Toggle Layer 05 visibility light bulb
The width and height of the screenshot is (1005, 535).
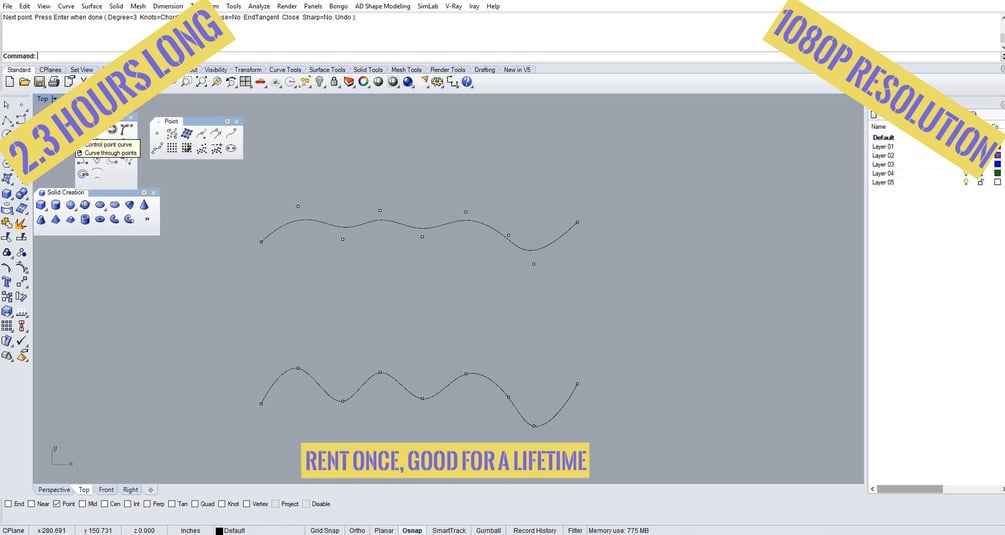click(966, 182)
